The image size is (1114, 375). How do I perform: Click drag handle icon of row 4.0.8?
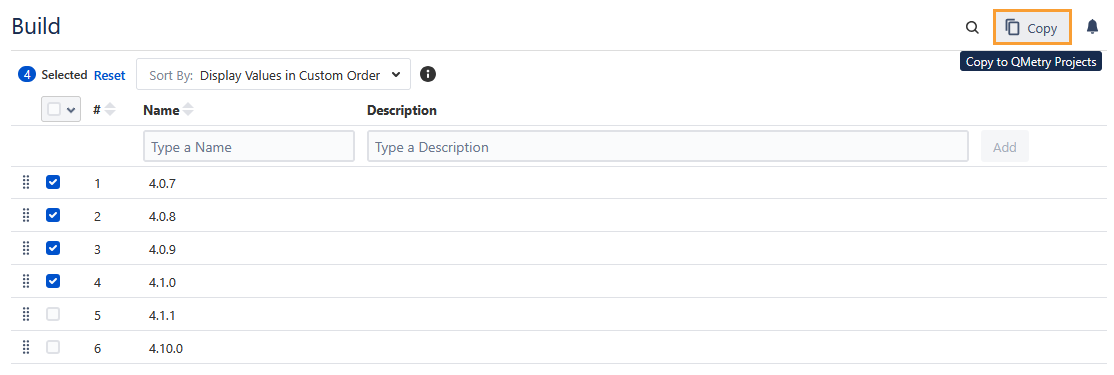(26, 215)
